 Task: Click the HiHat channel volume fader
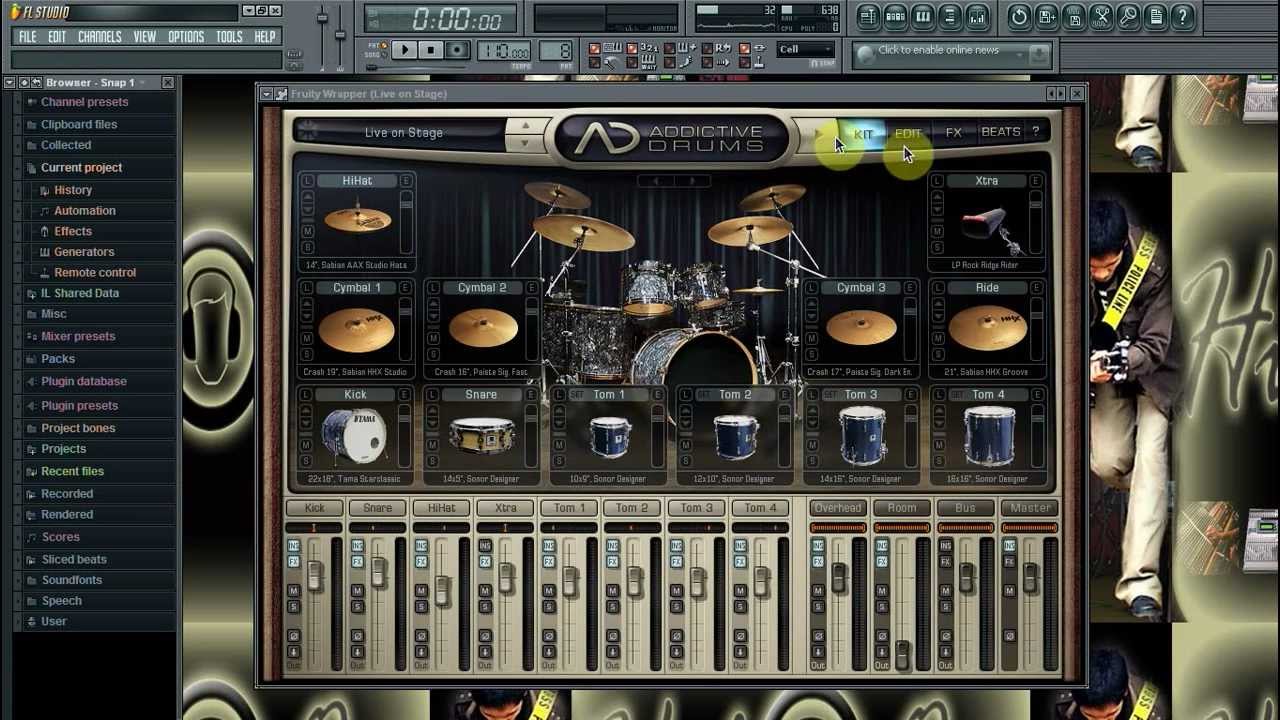(x=442, y=590)
